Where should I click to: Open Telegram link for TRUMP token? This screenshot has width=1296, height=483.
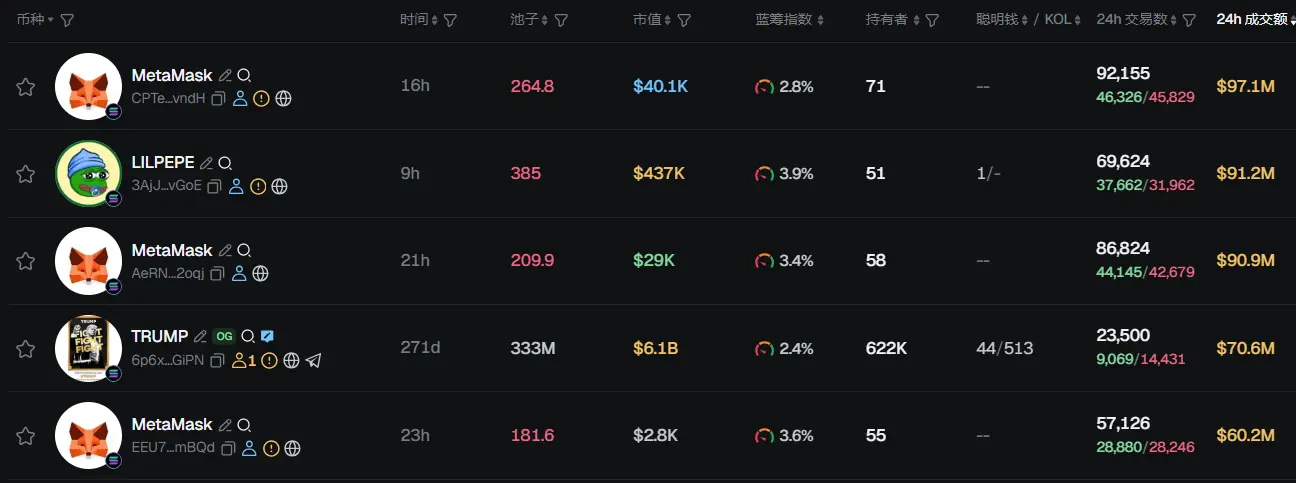click(314, 360)
